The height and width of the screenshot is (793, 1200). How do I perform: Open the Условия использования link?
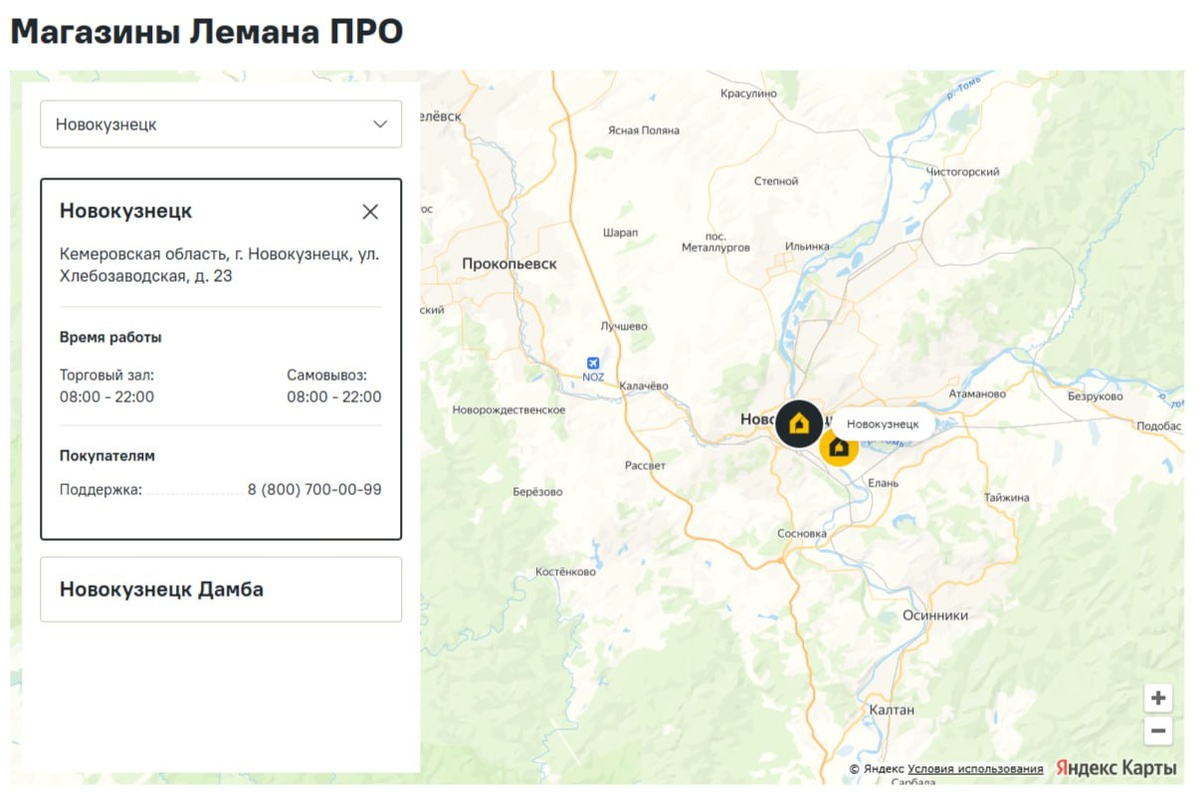click(975, 769)
